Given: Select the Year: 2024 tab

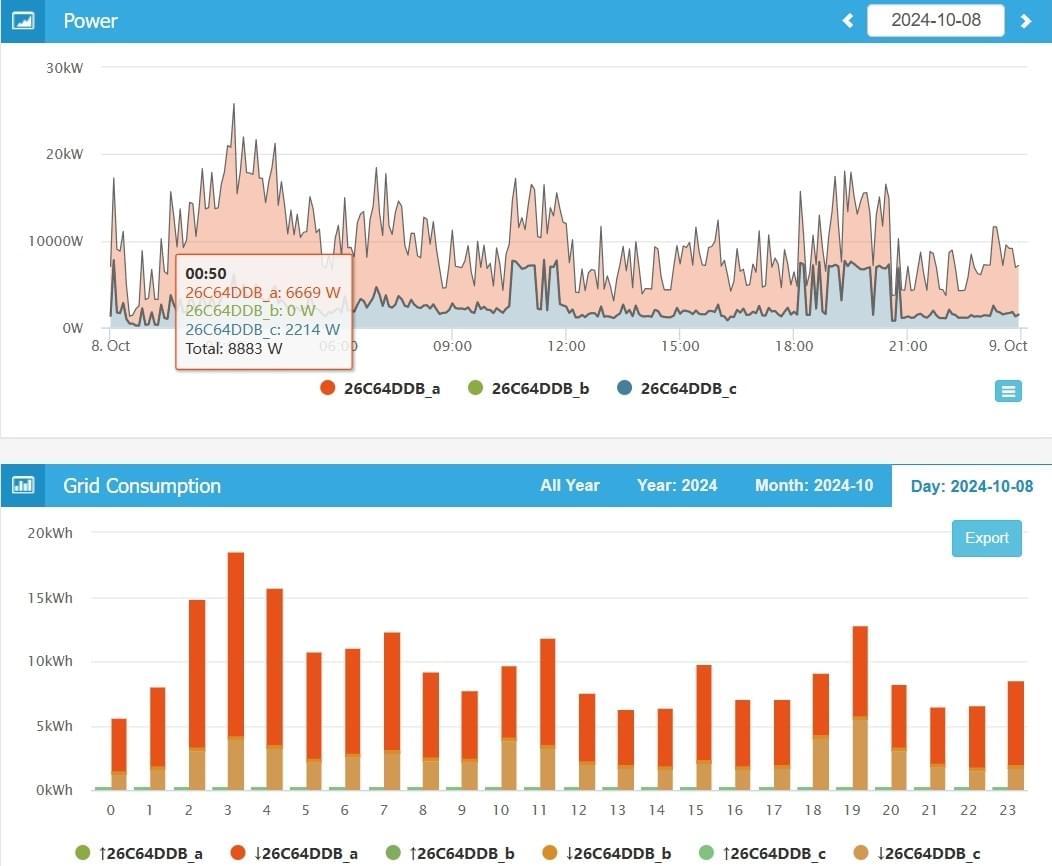Looking at the screenshot, I should click(x=677, y=485).
